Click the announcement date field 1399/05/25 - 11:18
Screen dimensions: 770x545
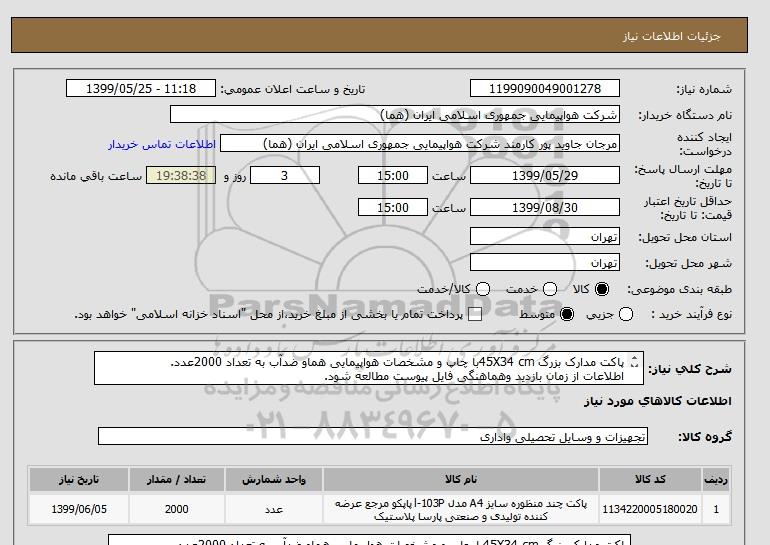[141, 88]
